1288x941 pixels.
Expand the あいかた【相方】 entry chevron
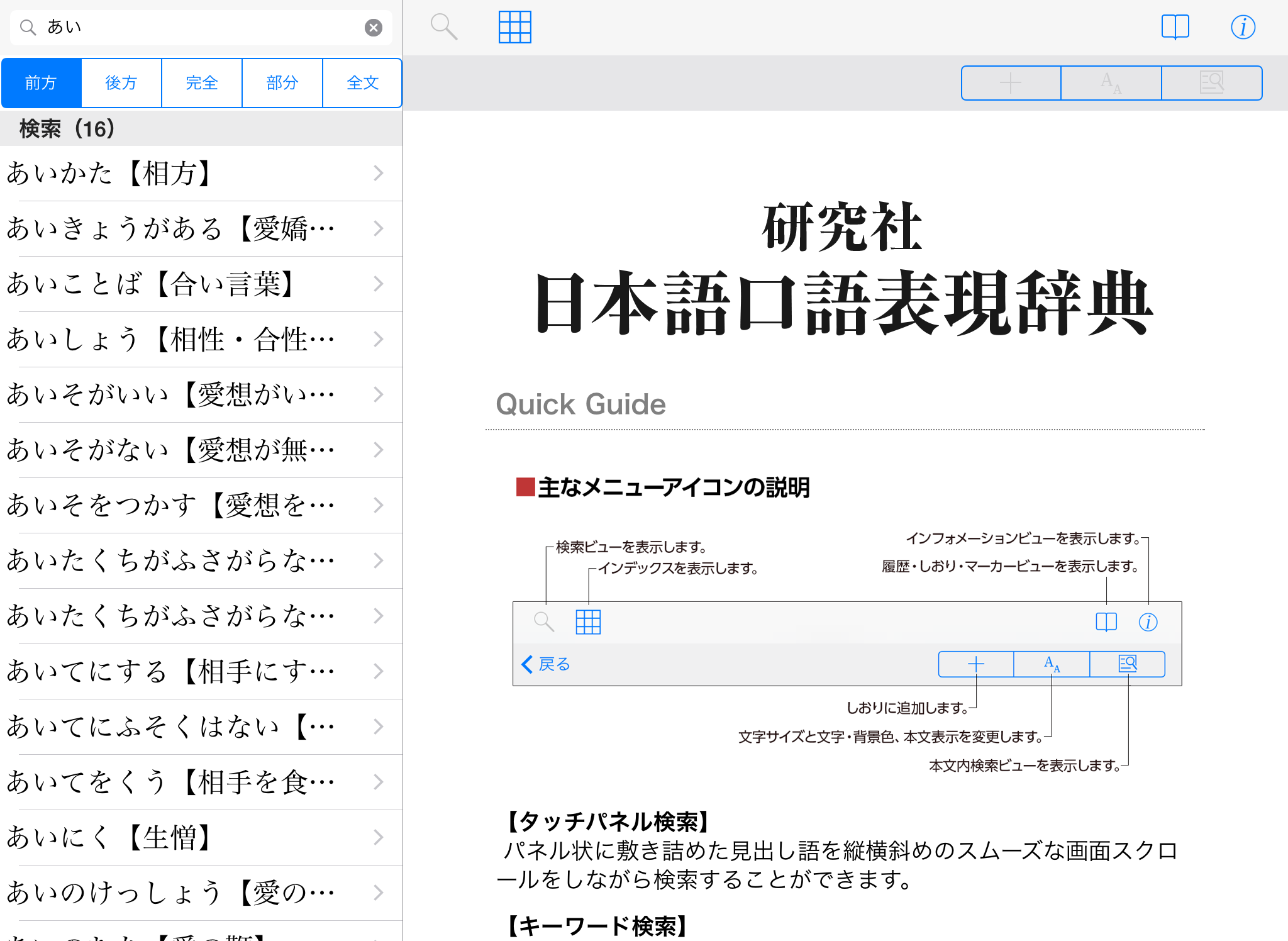pyautogui.click(x=378, y=174)
